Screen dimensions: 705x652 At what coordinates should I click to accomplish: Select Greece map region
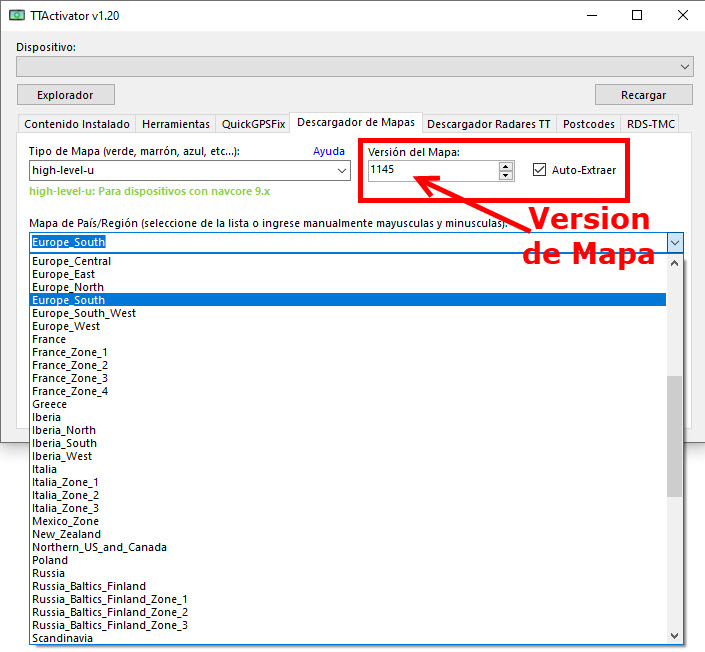coord(348,404)
